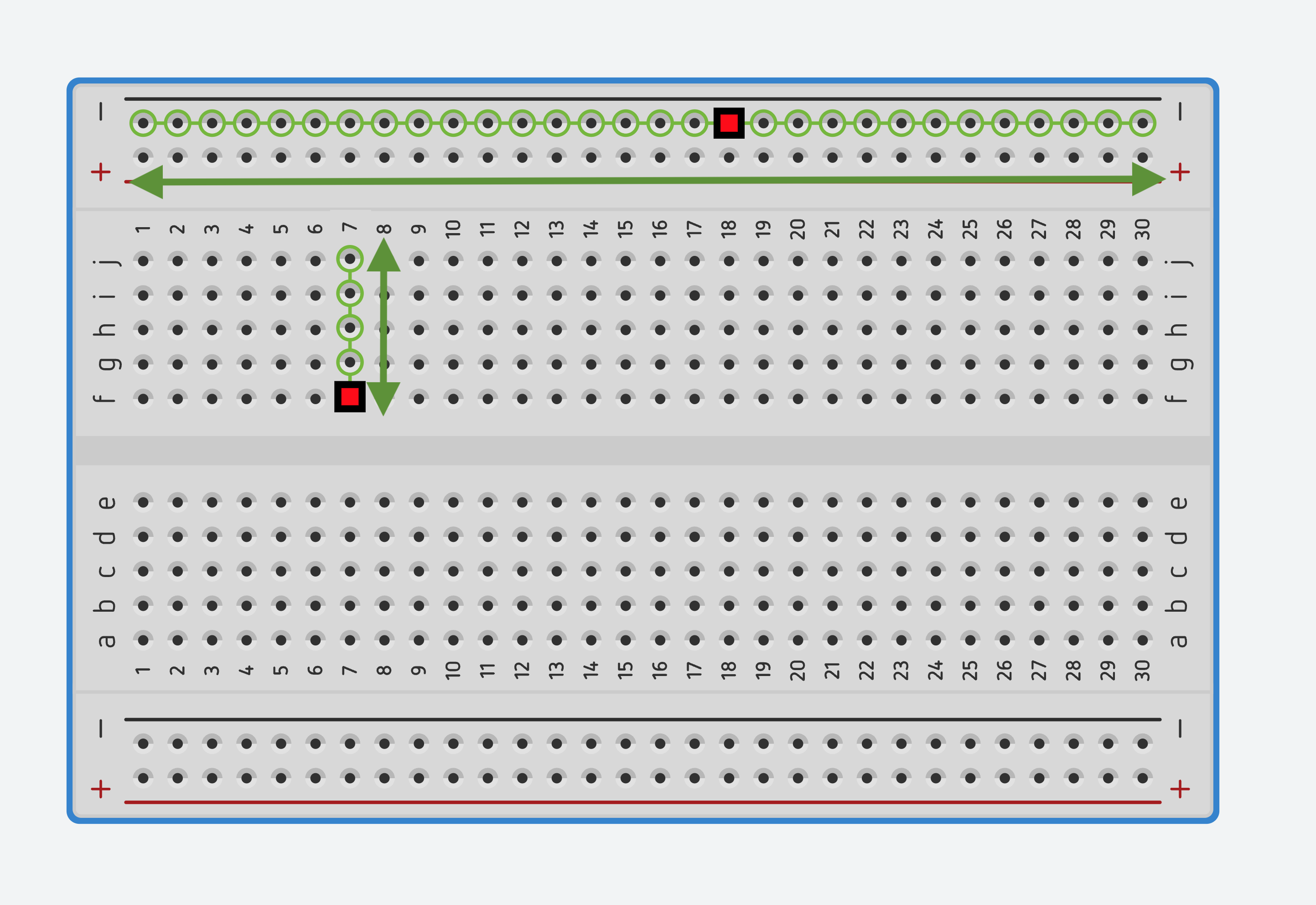The width and height of the screenshot is (1316, 905).
Task: Click the bottom negative rail hole below column 15
Action: (626, 744)
